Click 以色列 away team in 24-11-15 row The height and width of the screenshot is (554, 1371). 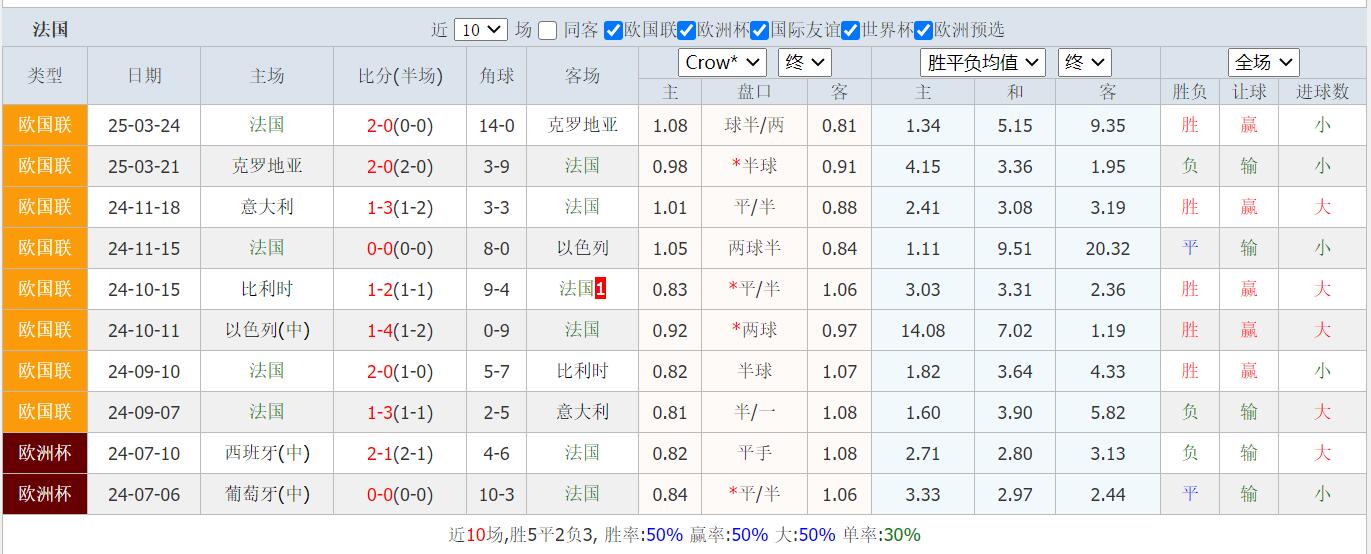click(x=582, y=248)
